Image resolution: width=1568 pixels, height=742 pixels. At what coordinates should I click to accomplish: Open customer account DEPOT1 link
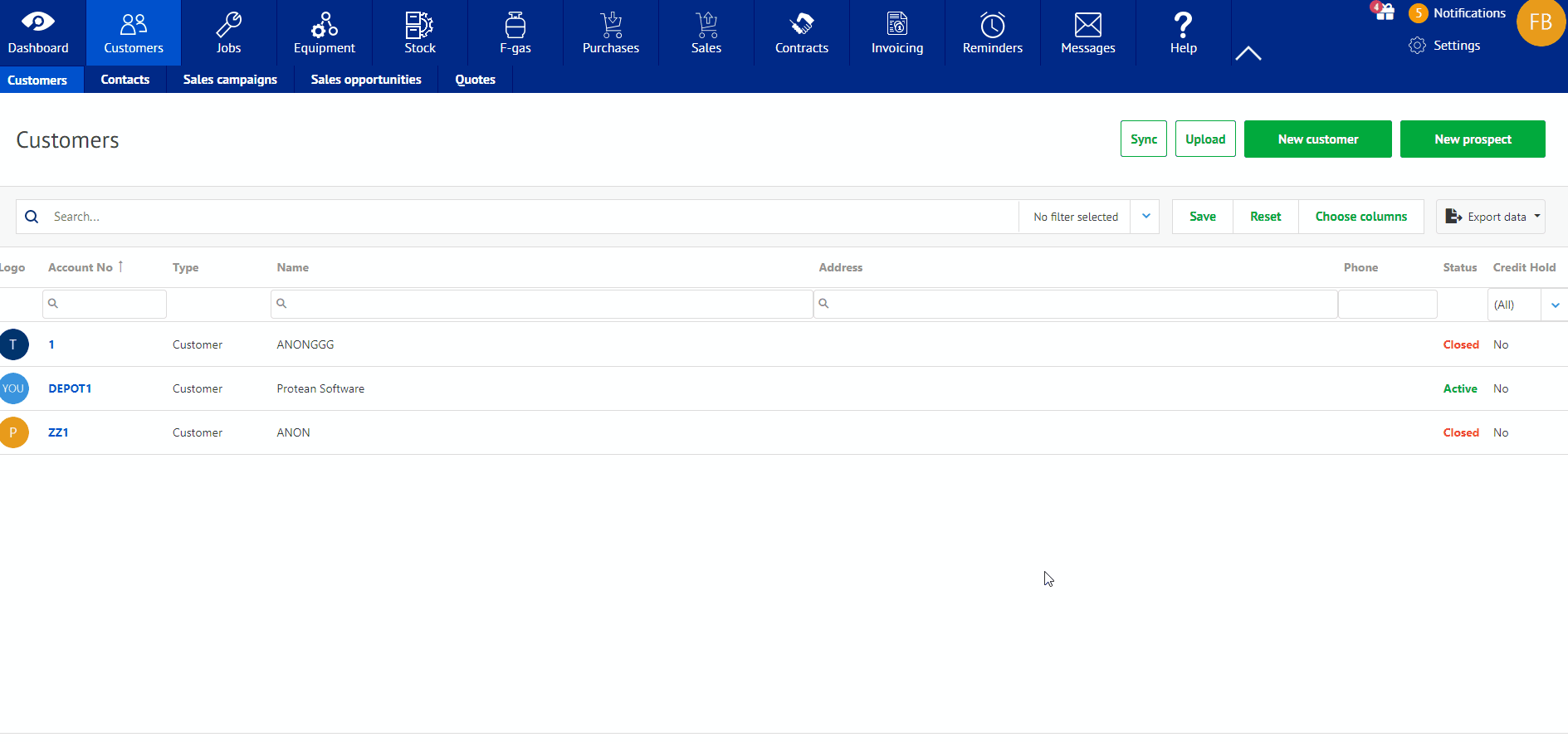pyautogui.click(x=70, y=388)
